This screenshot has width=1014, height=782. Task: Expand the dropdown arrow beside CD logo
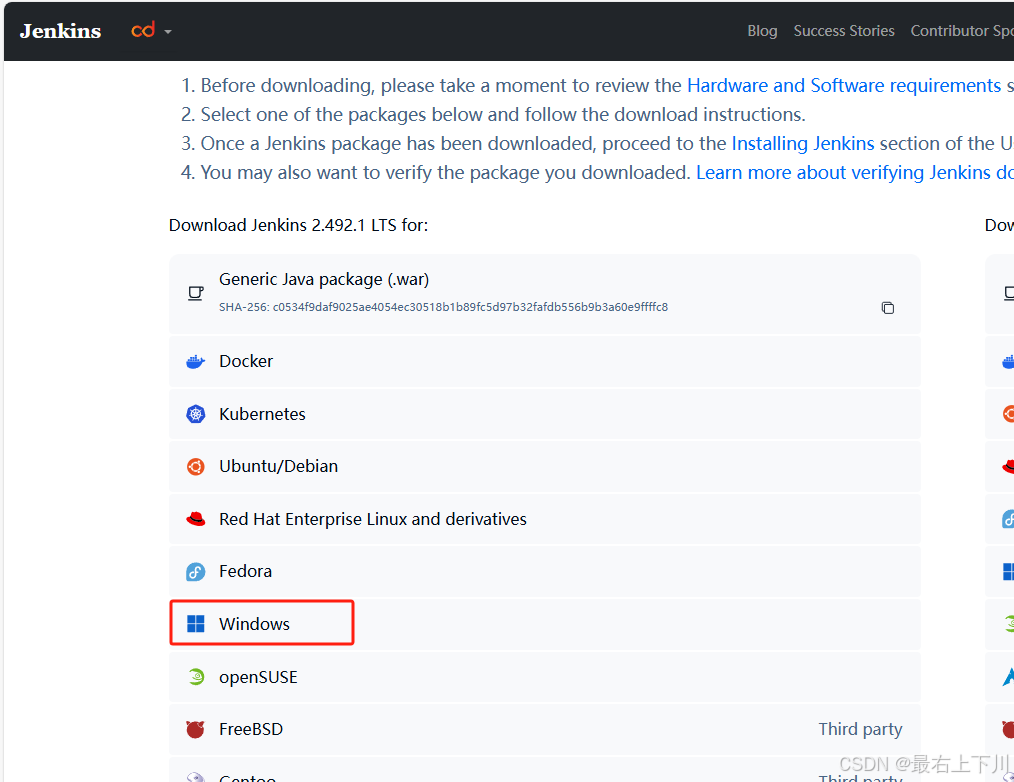pos(168,32)
